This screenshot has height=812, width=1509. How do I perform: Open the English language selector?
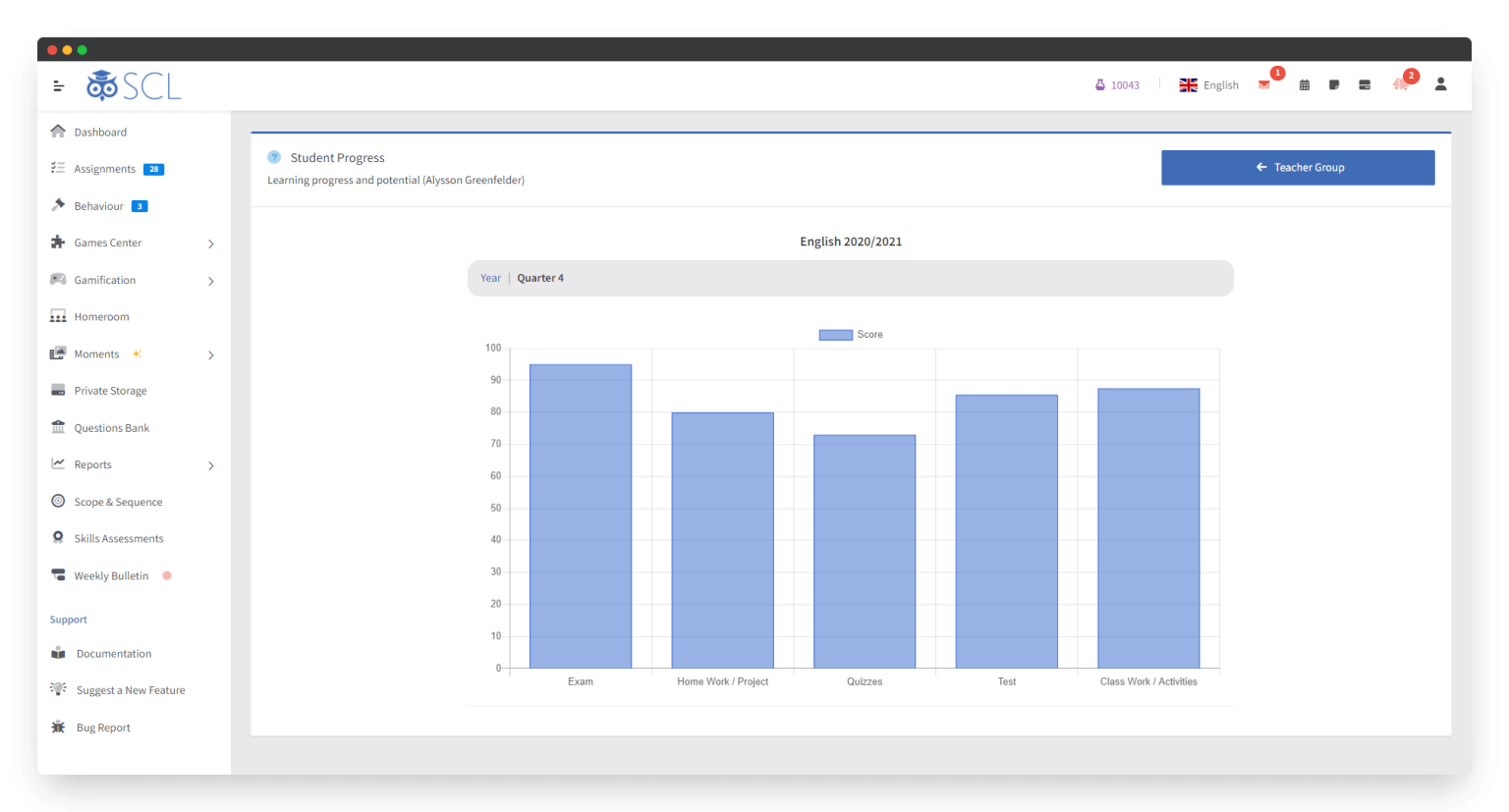click(x=1209, y=84)
